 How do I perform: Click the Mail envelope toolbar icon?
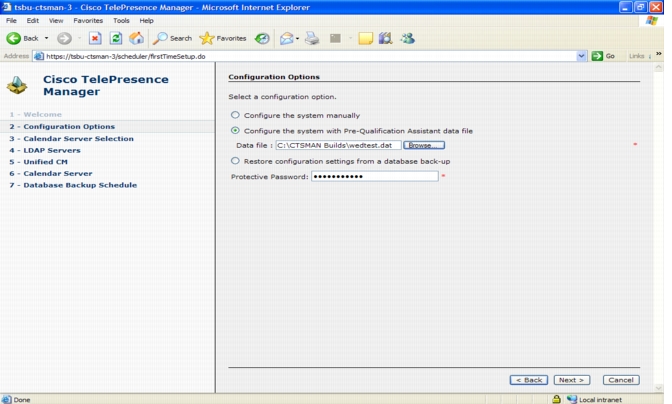[286, 39]
